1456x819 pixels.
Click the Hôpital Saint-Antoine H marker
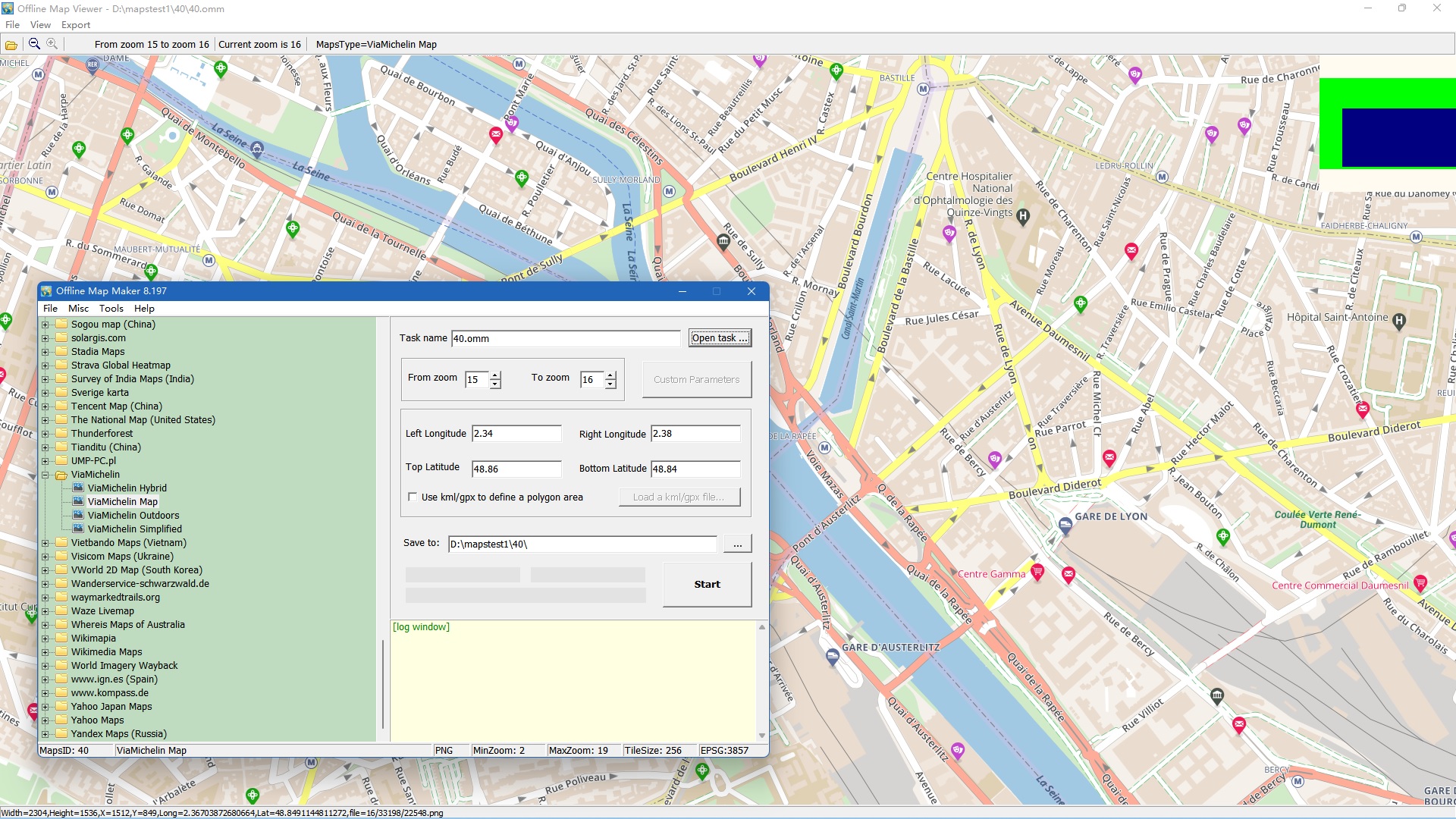[x=1399, y=321]
